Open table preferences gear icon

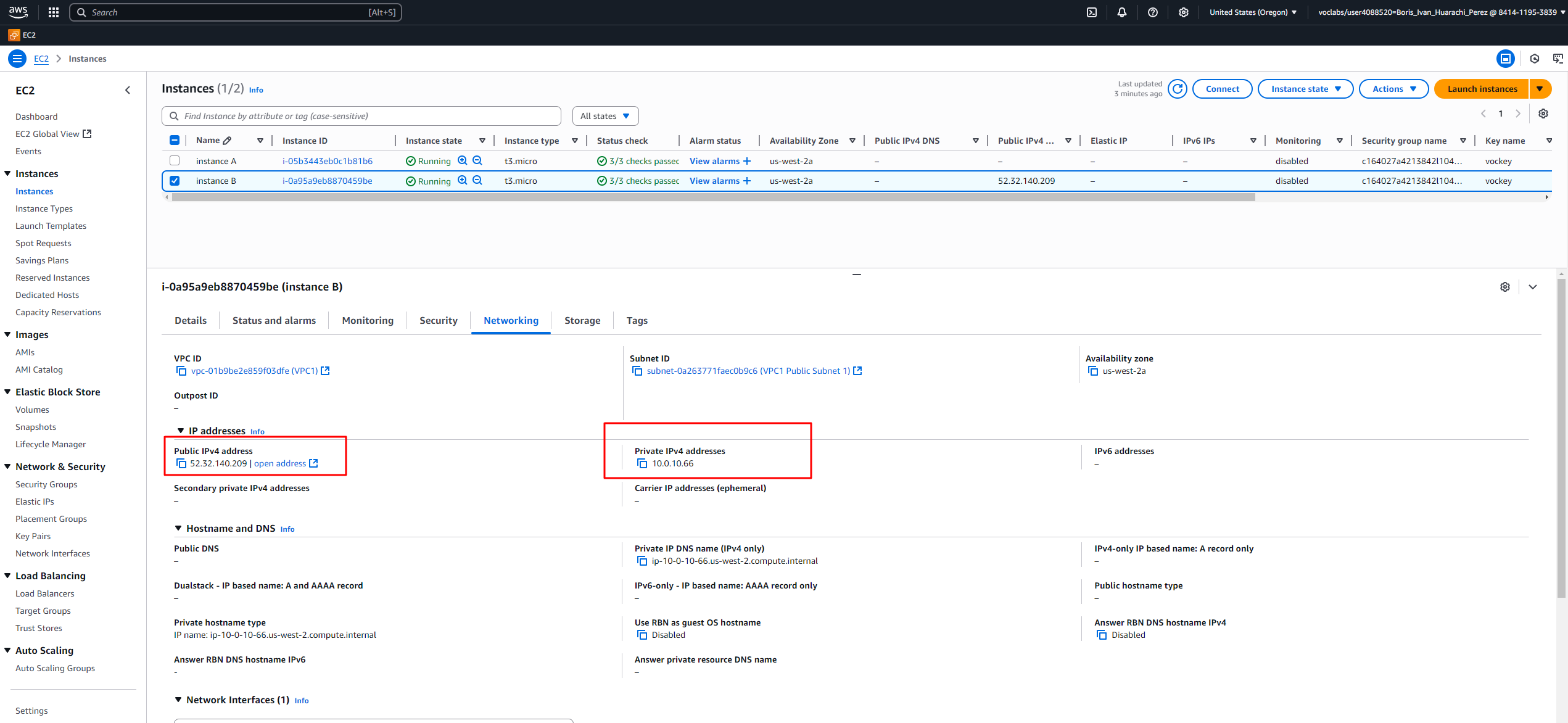[x=1543, y=114]
